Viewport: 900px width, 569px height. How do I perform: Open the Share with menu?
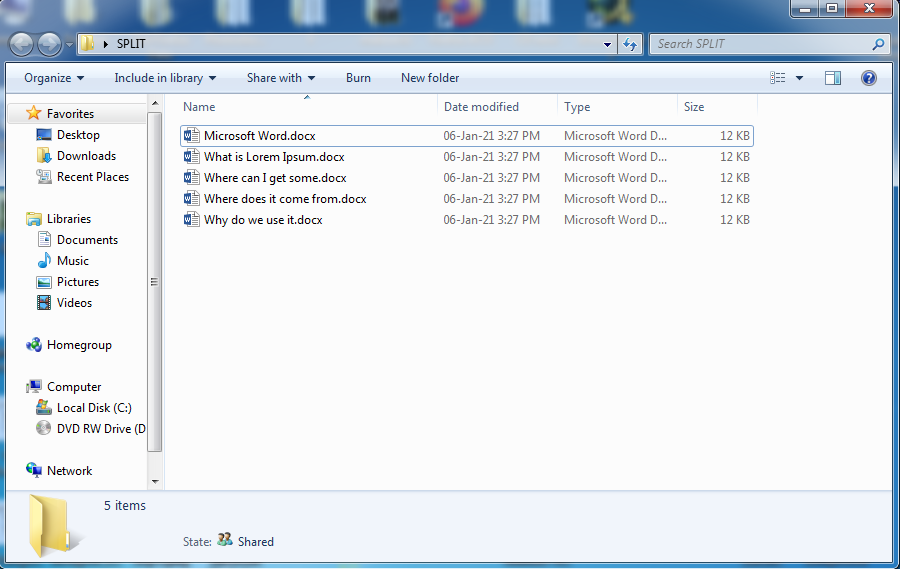click(x=280, y=78)
